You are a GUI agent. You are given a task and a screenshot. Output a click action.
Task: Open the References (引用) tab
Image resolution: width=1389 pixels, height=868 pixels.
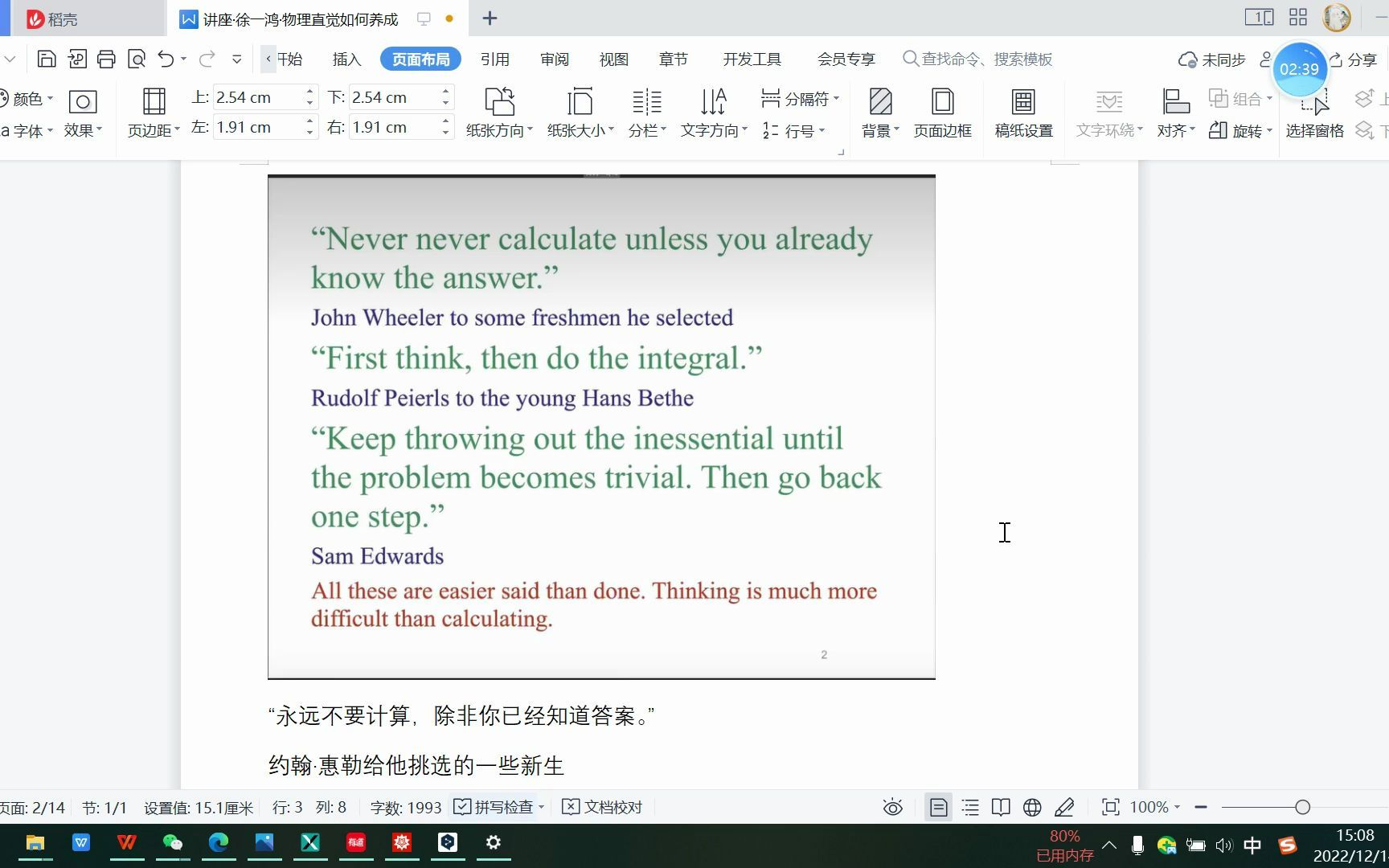(495, 59)
